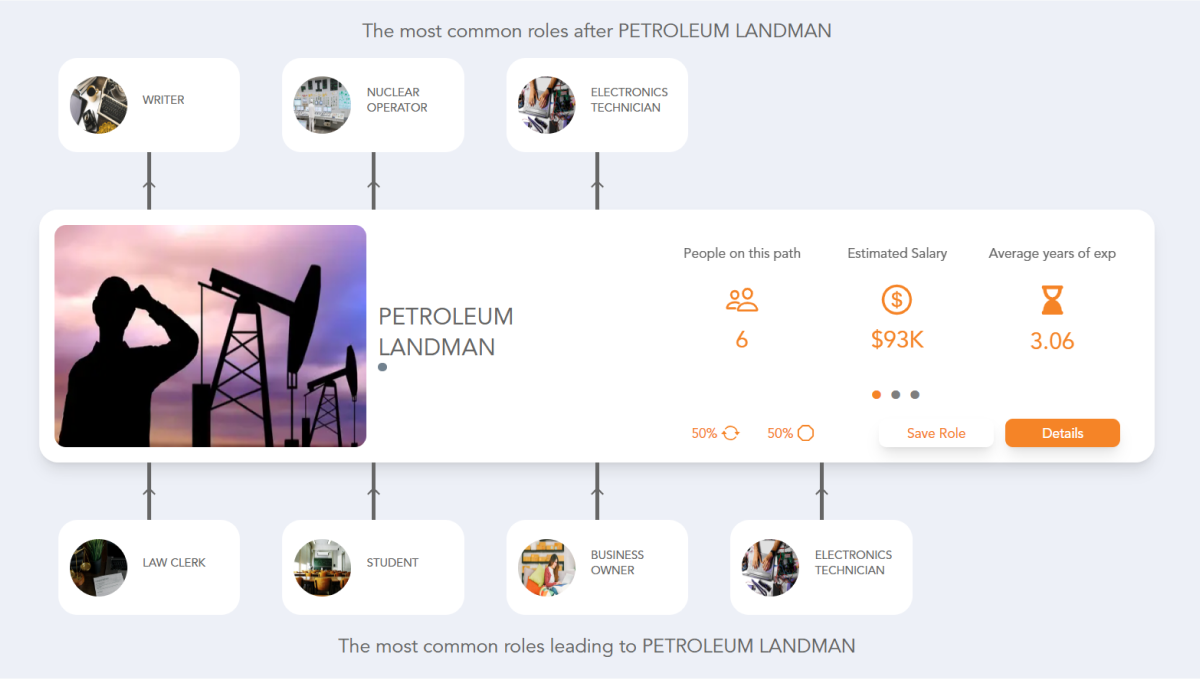1200x679 pixels.
Task: Select the third carousel pagination dot
Action: click(x=915, y=394)
